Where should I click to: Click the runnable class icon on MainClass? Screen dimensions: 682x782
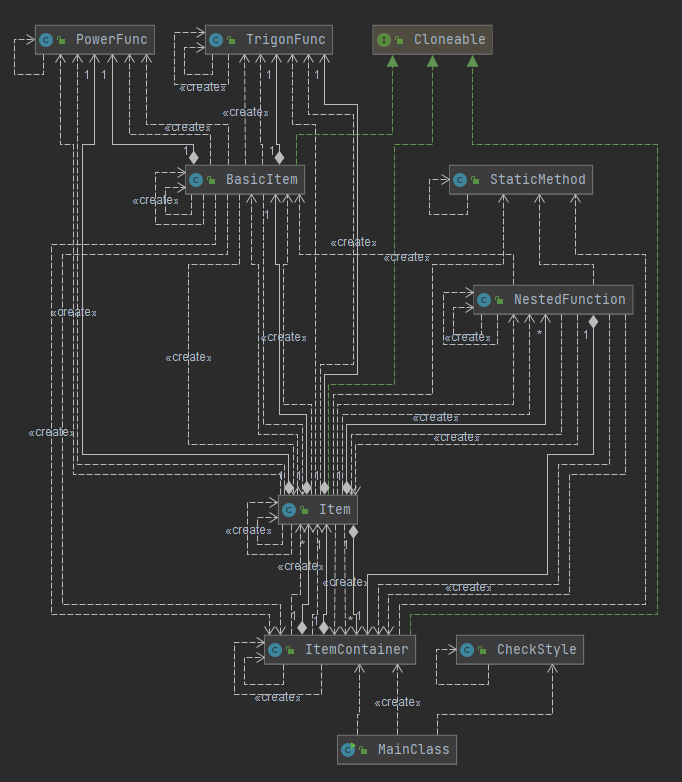[x=348, y=750]
